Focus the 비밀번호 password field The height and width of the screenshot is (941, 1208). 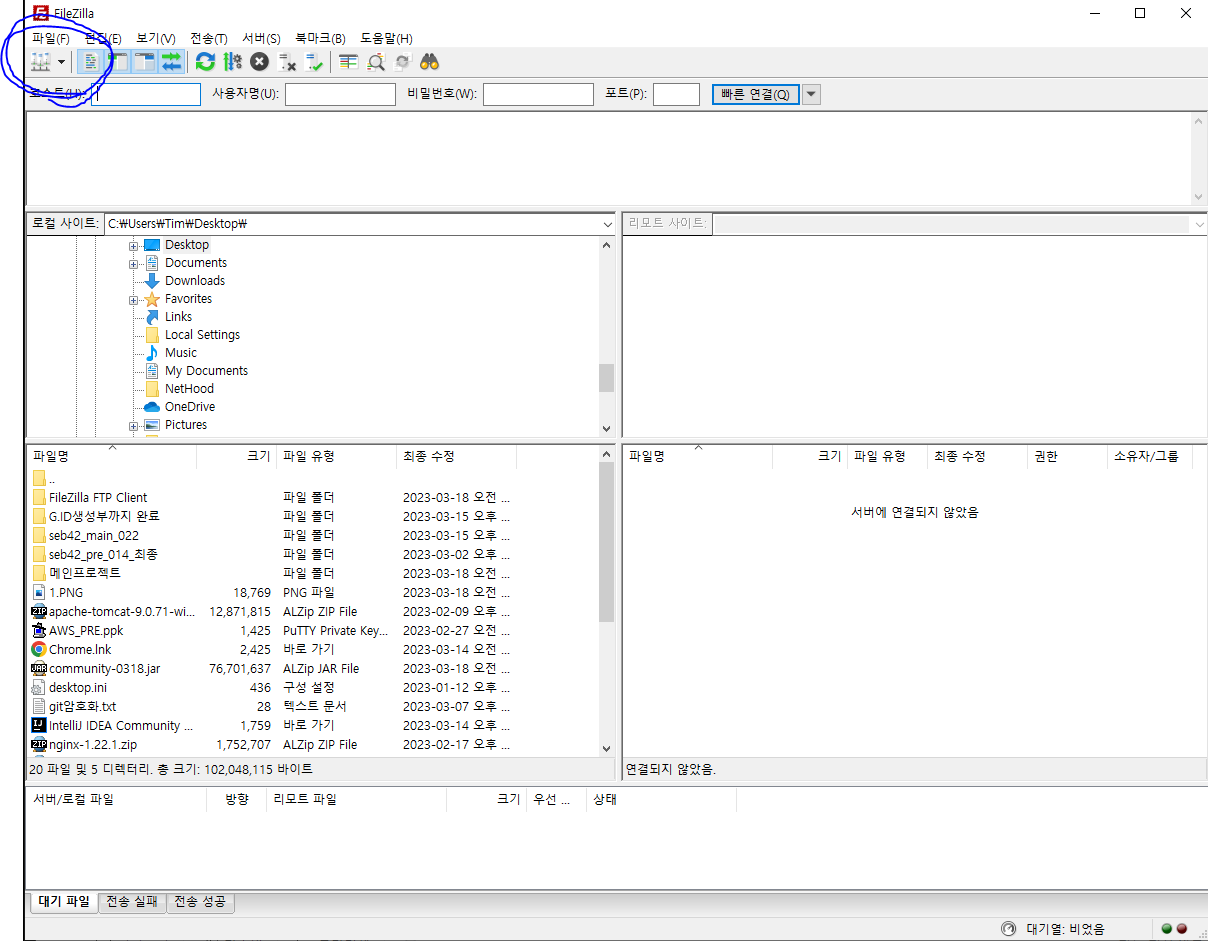(538, 94)
